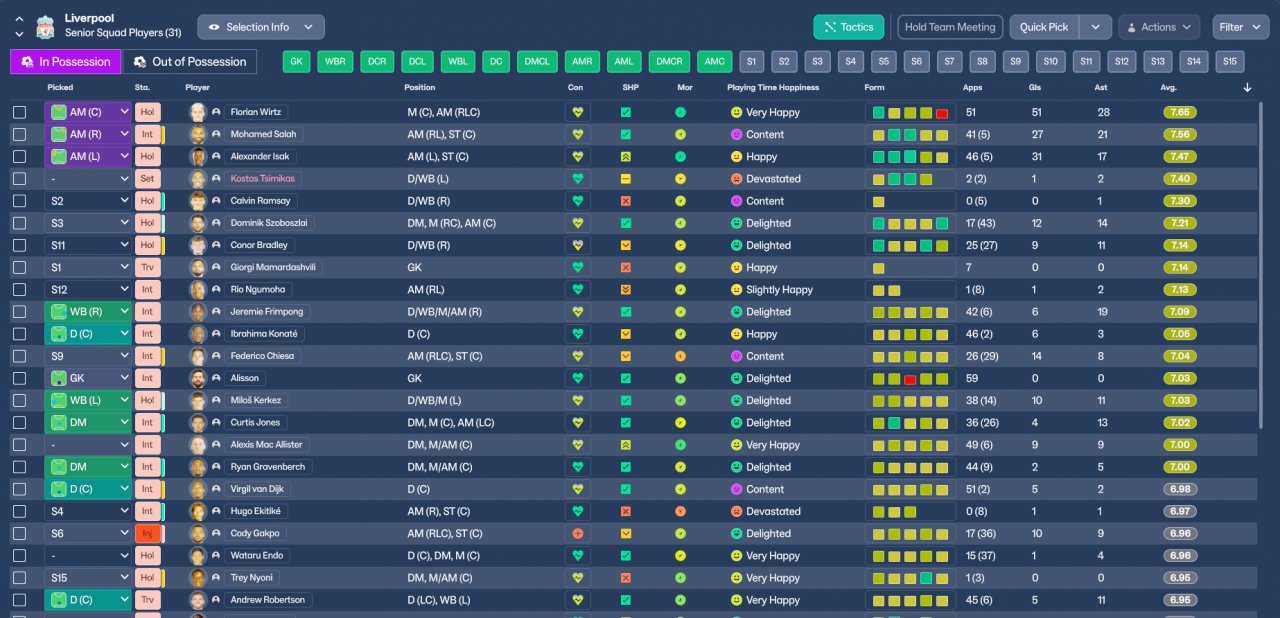Click Hold Team Meeting button
Viewport: 1280px width, 618px height.
tap(950, 27)
